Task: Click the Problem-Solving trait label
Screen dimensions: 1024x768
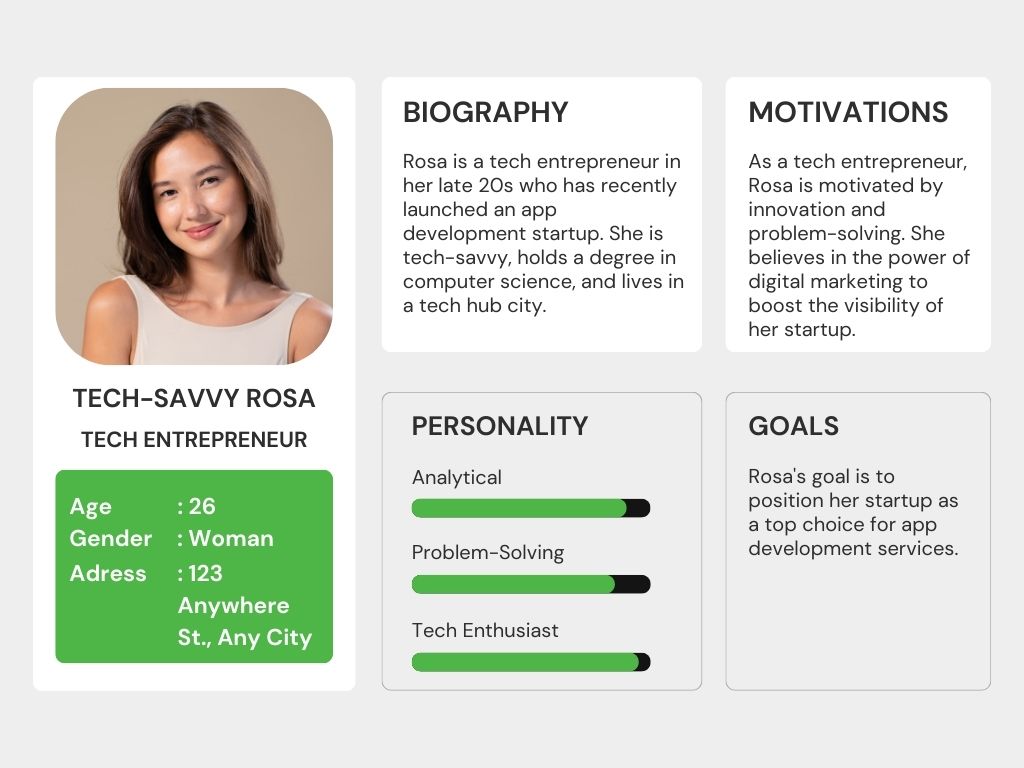Action: pos(488,552)
